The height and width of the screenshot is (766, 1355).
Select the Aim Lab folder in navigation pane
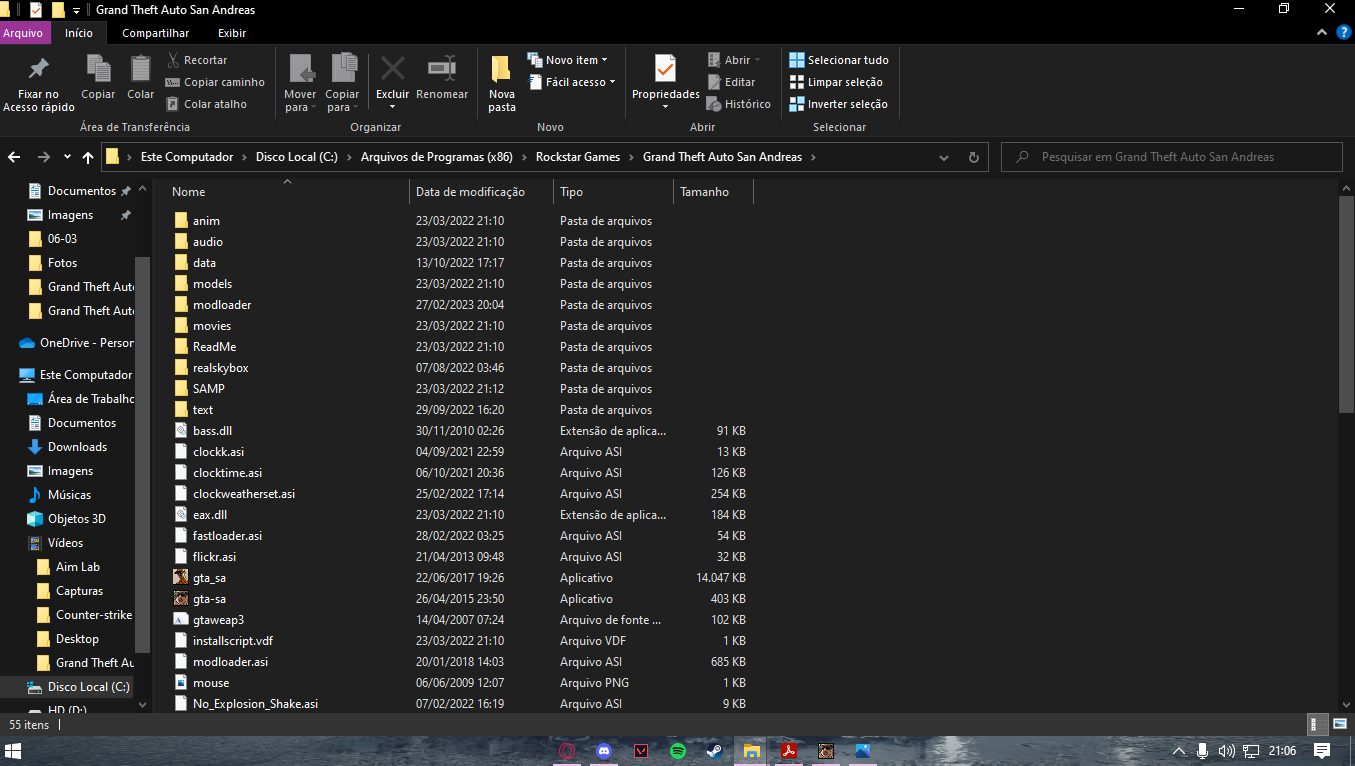77,567
